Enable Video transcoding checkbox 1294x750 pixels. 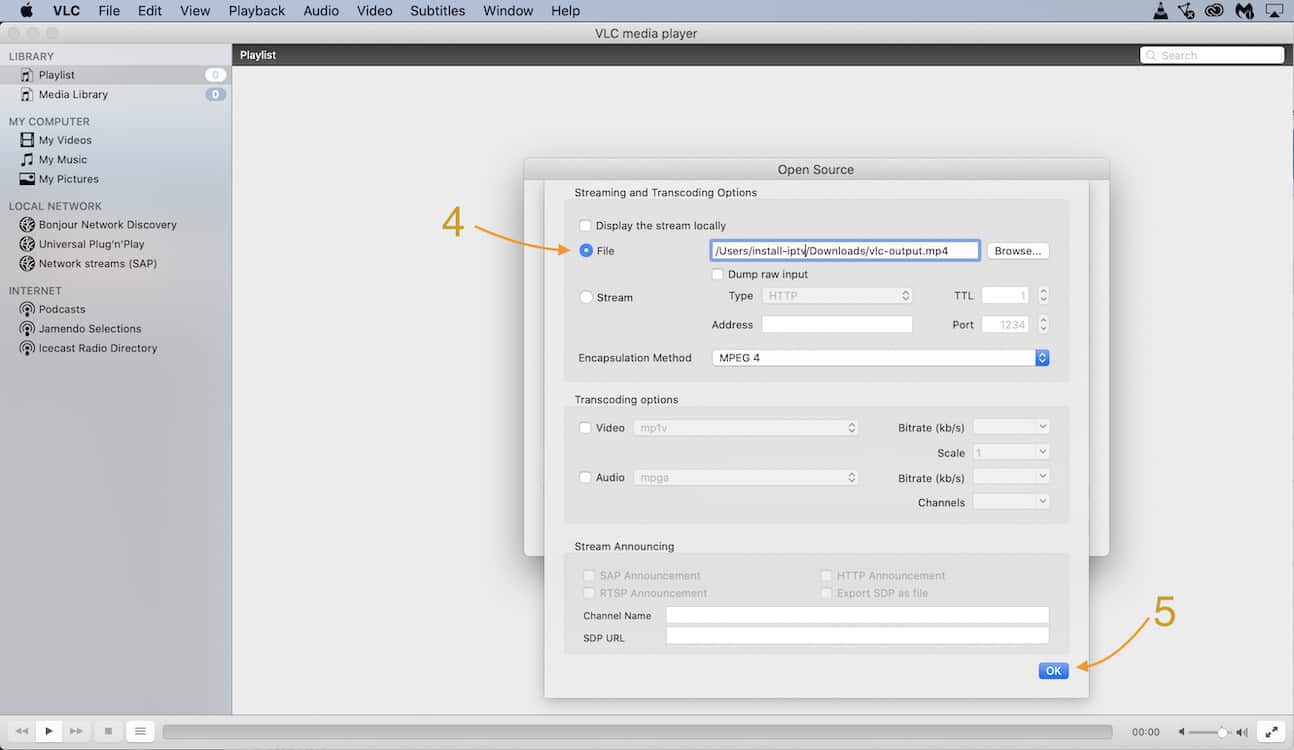pyautogui.click(x=586, y=428)
